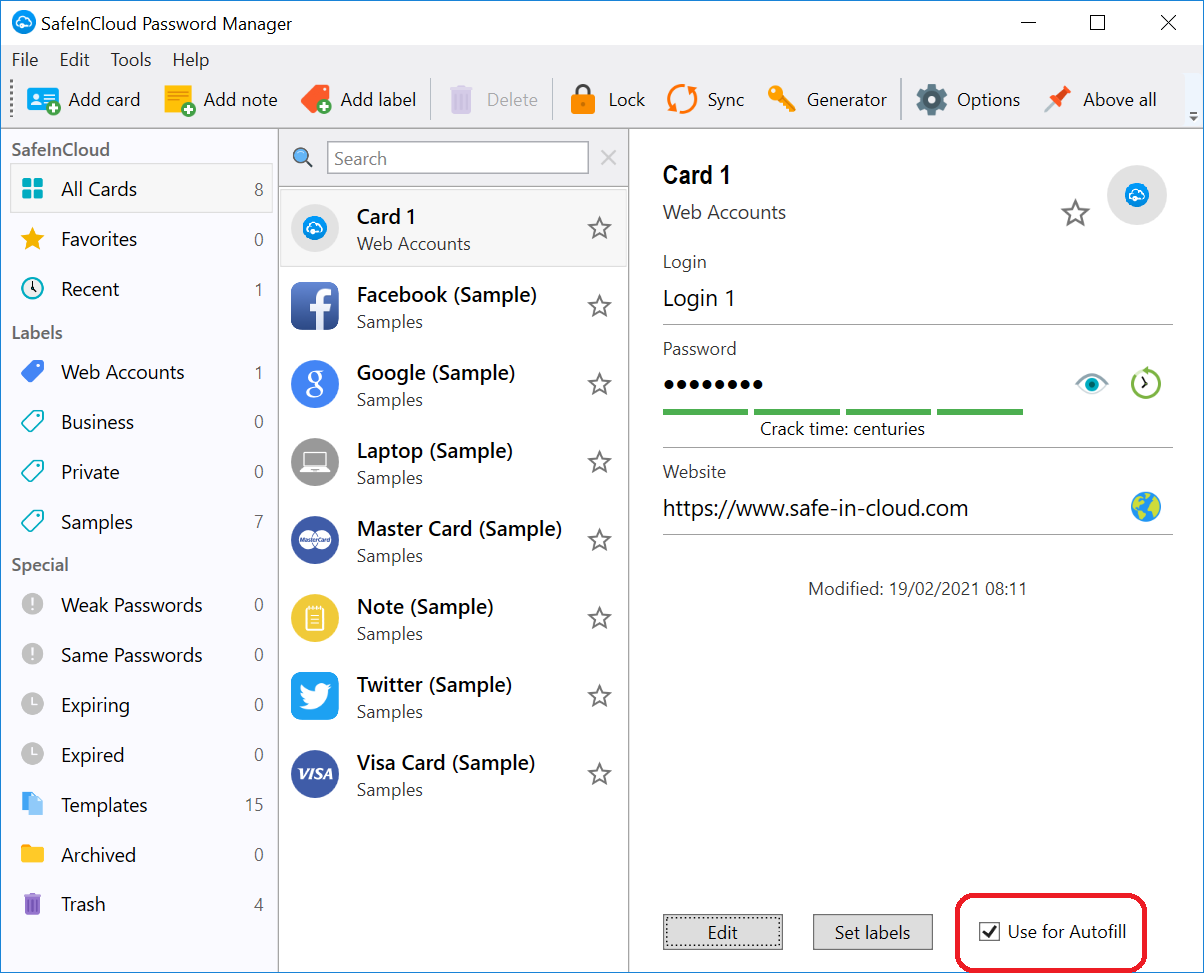
Task: Open toolbar overflow arrow at right
Action: tap(1193, 116)
